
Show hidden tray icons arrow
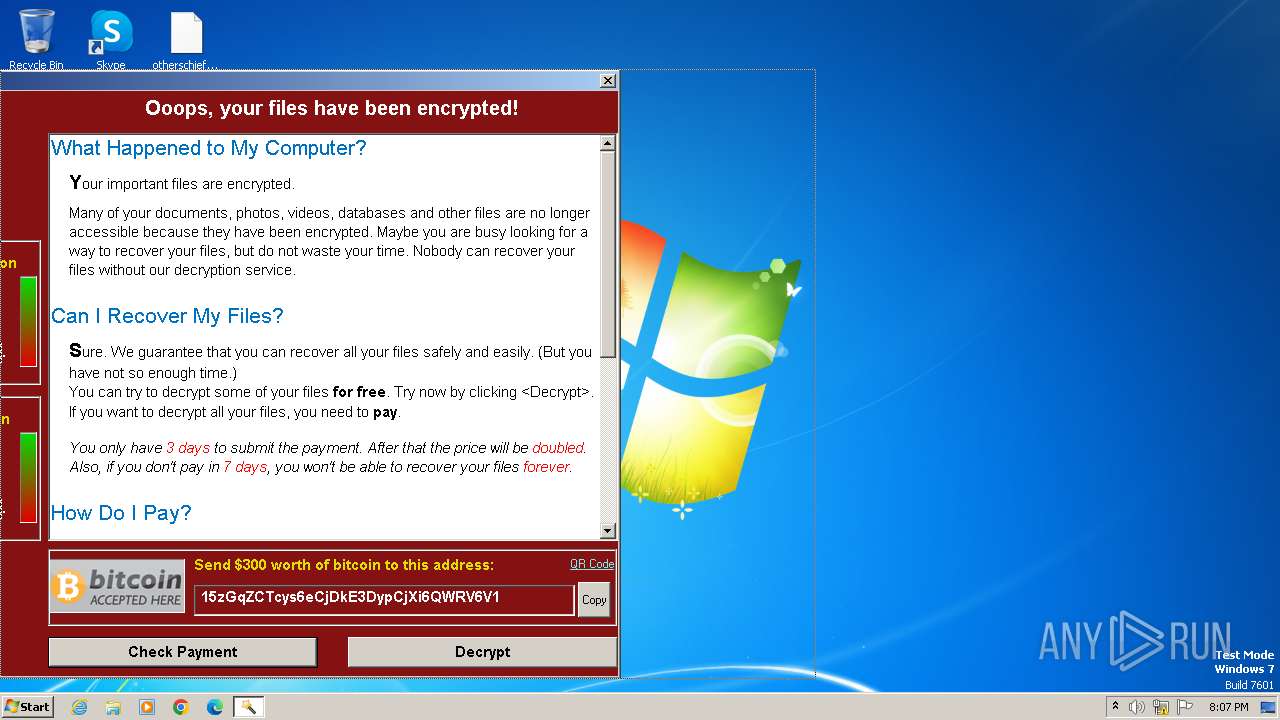point(1115,707)
